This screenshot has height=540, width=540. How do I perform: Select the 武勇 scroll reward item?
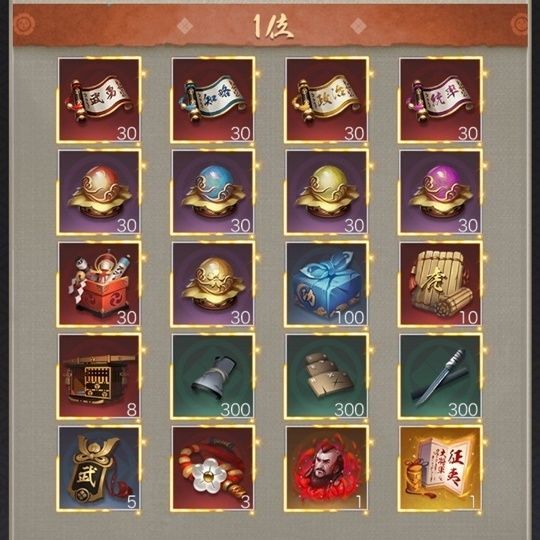[x=99, y=100]
